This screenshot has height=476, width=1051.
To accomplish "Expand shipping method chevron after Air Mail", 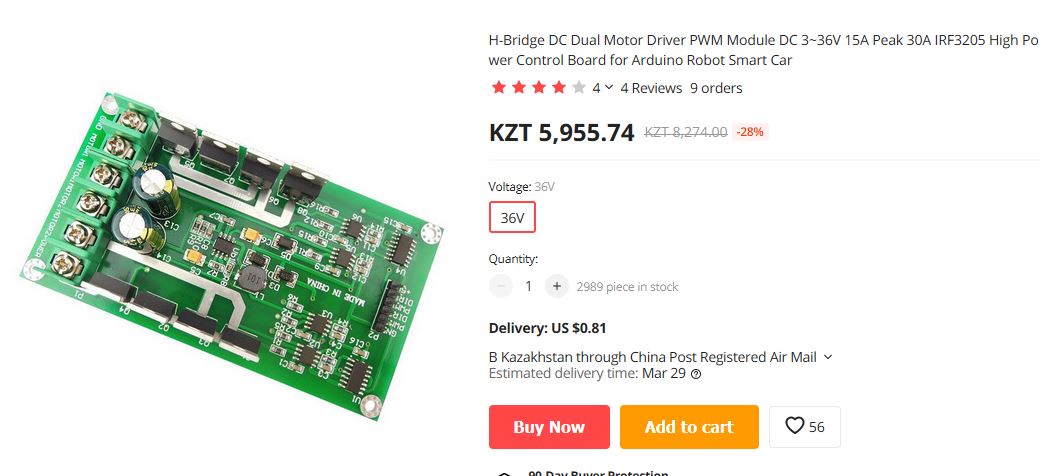I will coord(828,357).
